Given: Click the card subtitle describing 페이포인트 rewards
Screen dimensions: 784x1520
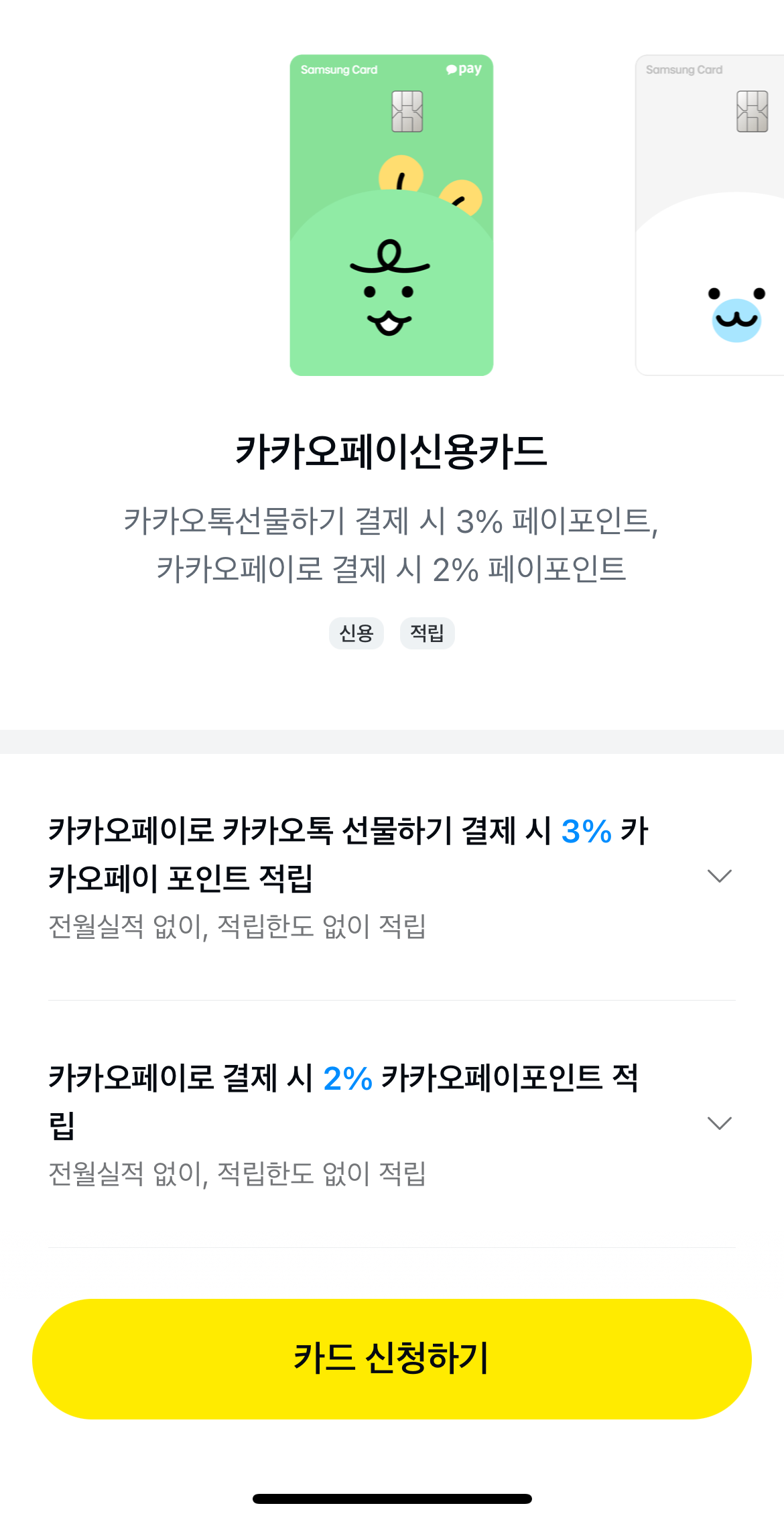Looking at the screenshot, I should coord(392,546).
